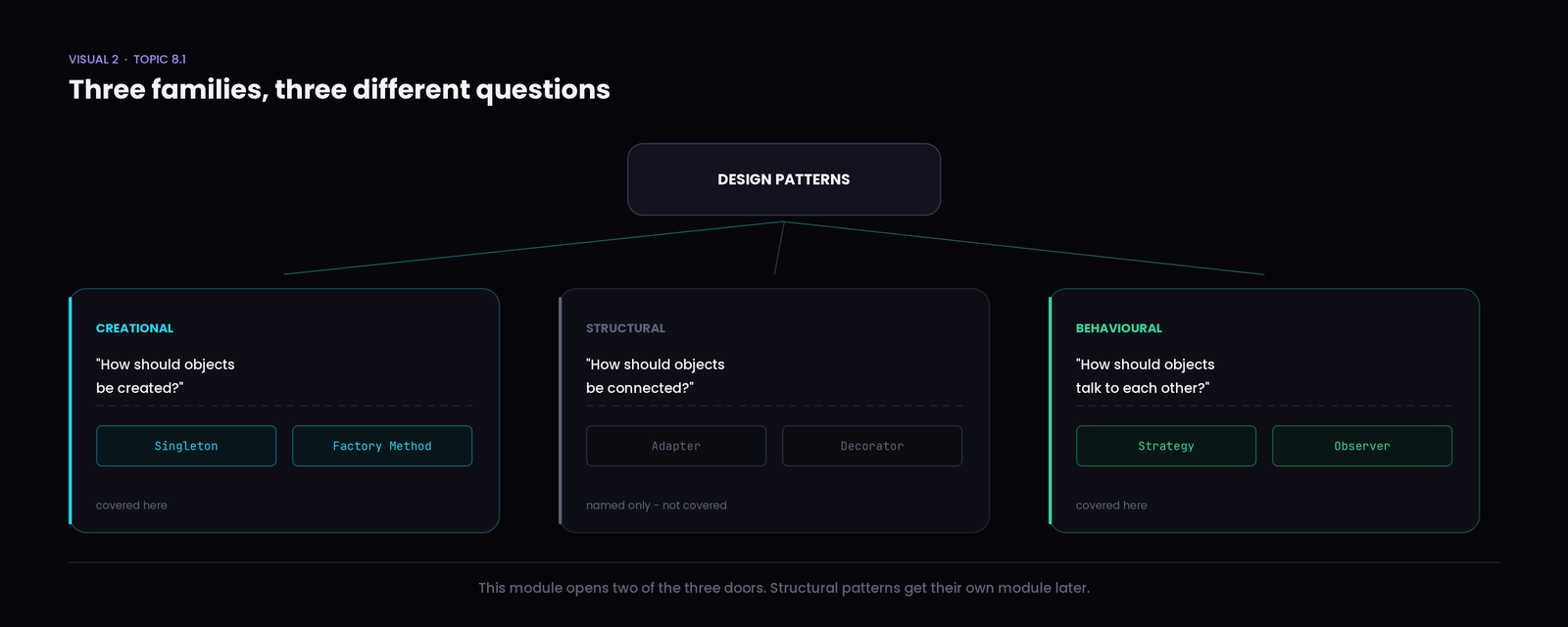Click the "How should objects be created?" question
Screen dimensions: 1568x627
click(x=166, y=376)
